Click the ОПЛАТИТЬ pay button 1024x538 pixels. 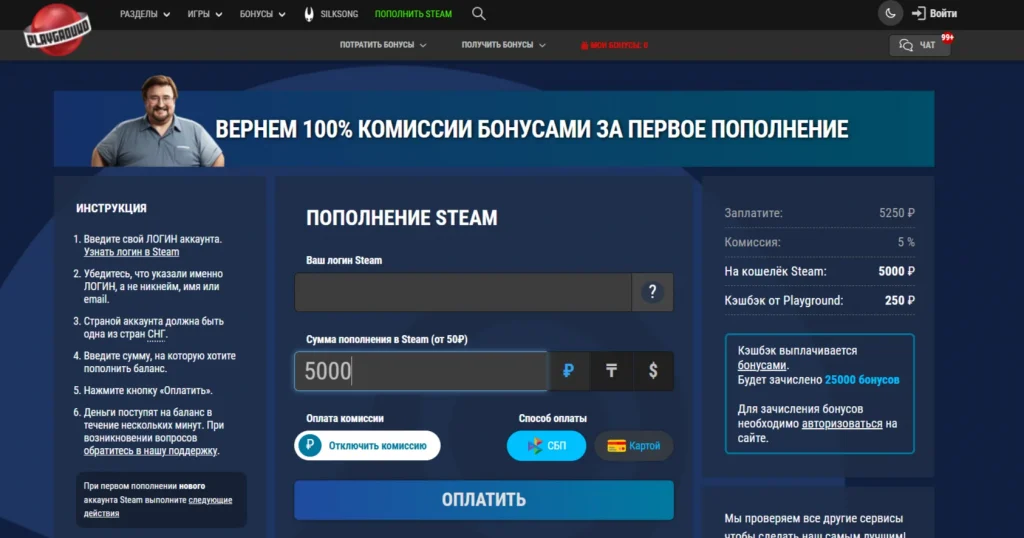484,500
